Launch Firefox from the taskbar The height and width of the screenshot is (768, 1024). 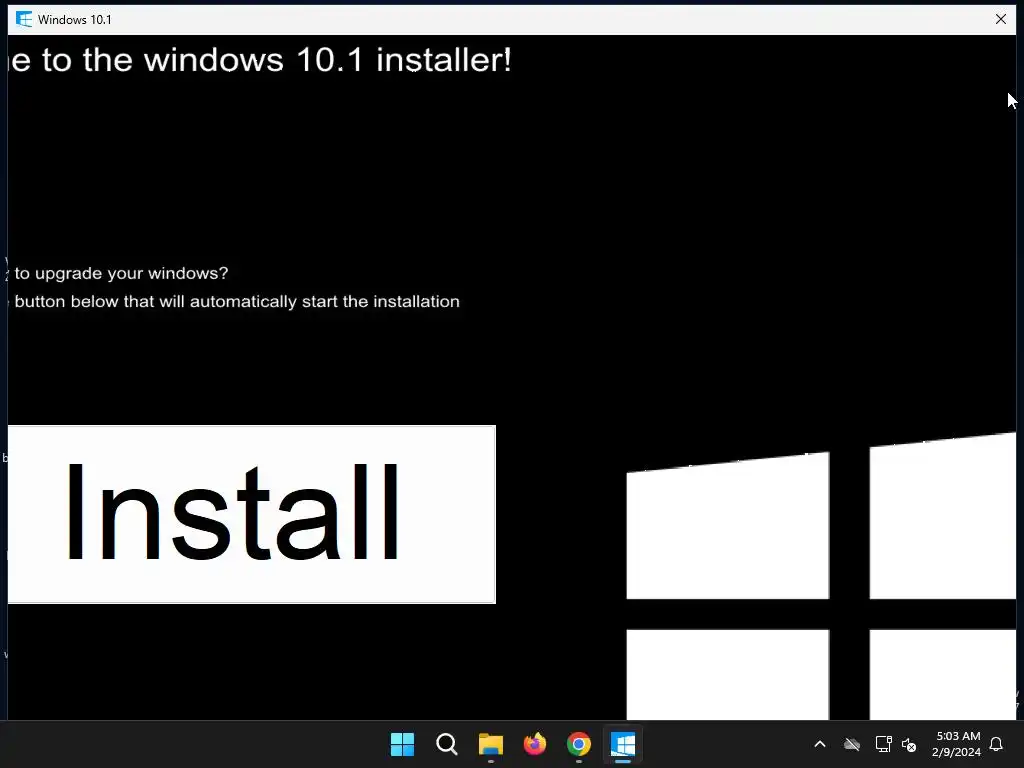pyautogui.click(x=535, y=744)
